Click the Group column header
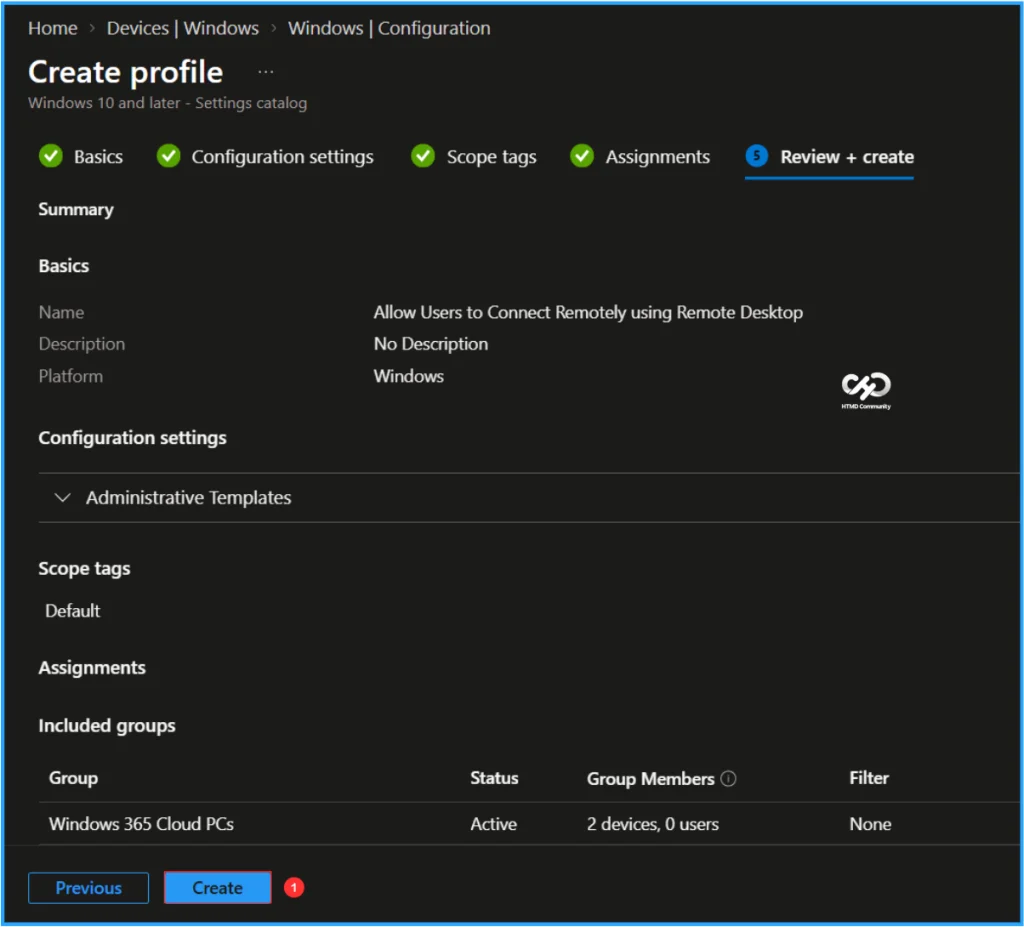 click(x=73, y=778)
